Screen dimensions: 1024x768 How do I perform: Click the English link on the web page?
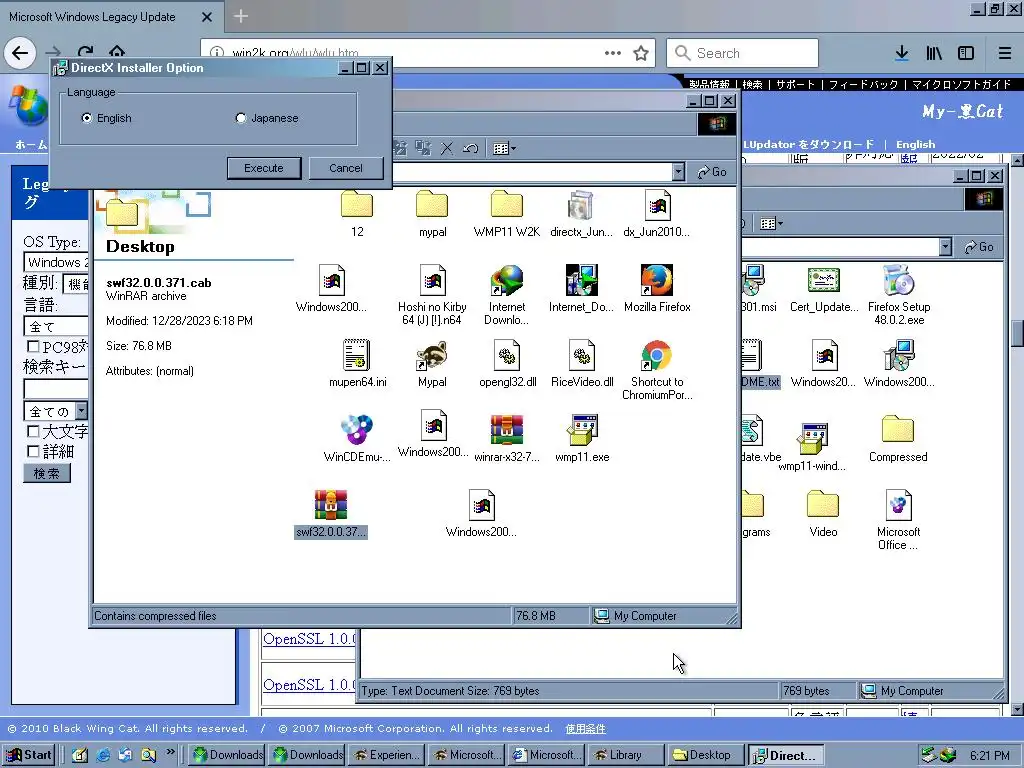(x=915, y=144)
